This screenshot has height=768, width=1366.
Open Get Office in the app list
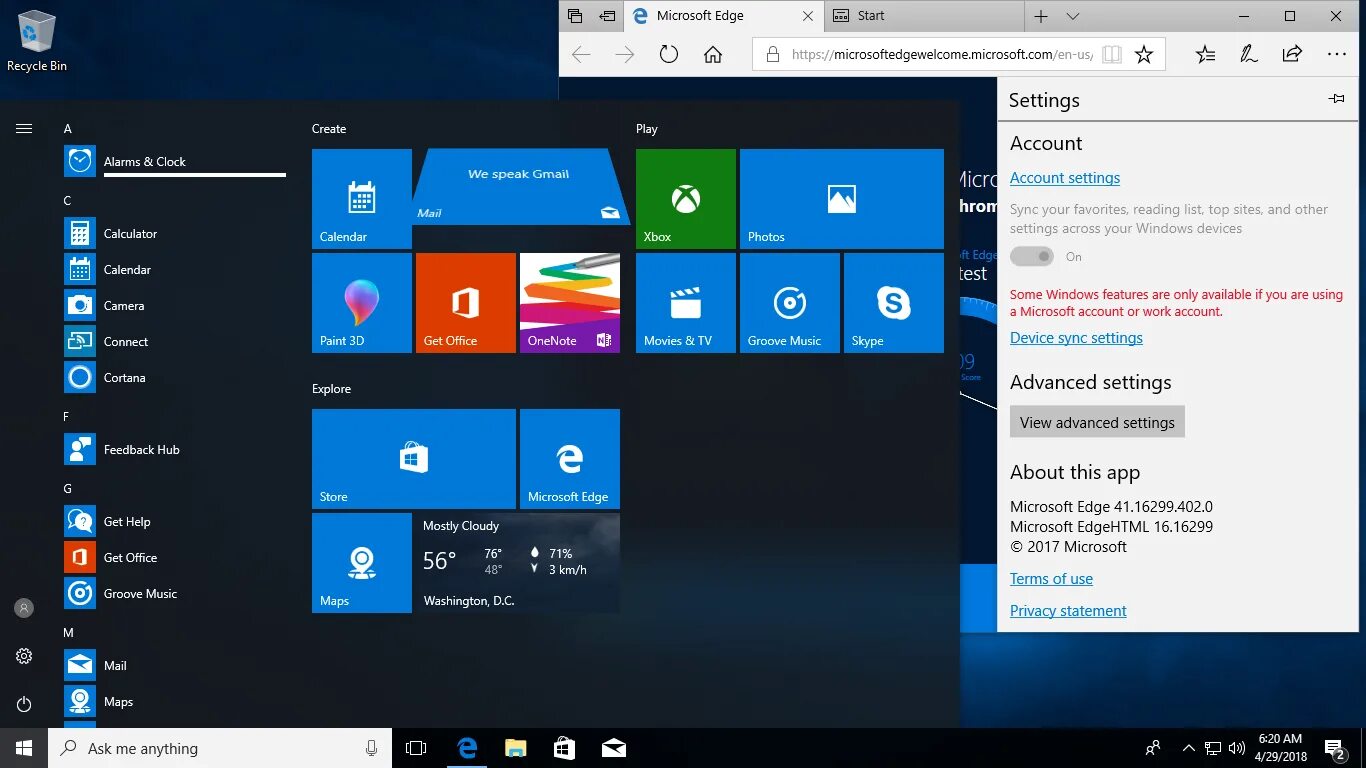(175, 557)
